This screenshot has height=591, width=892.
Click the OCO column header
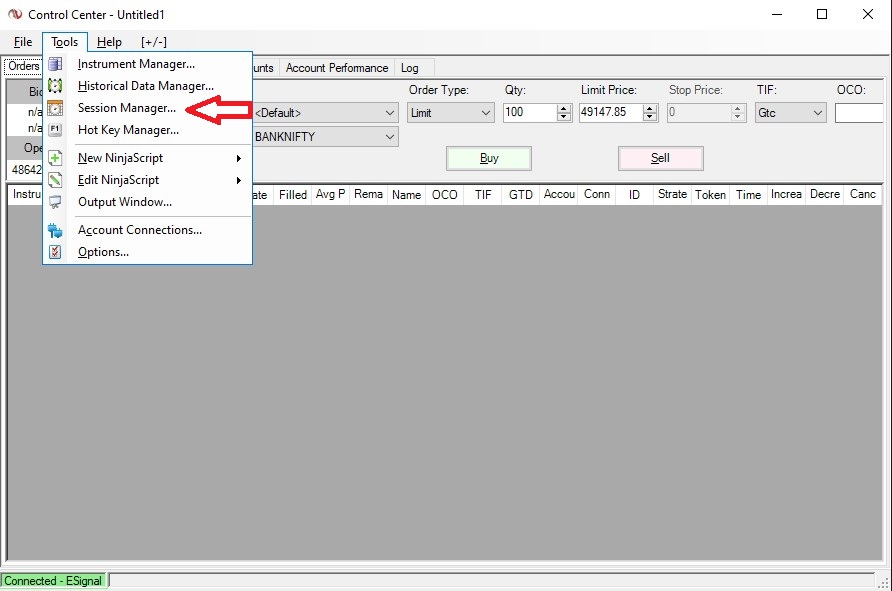[x=445, y=195]
